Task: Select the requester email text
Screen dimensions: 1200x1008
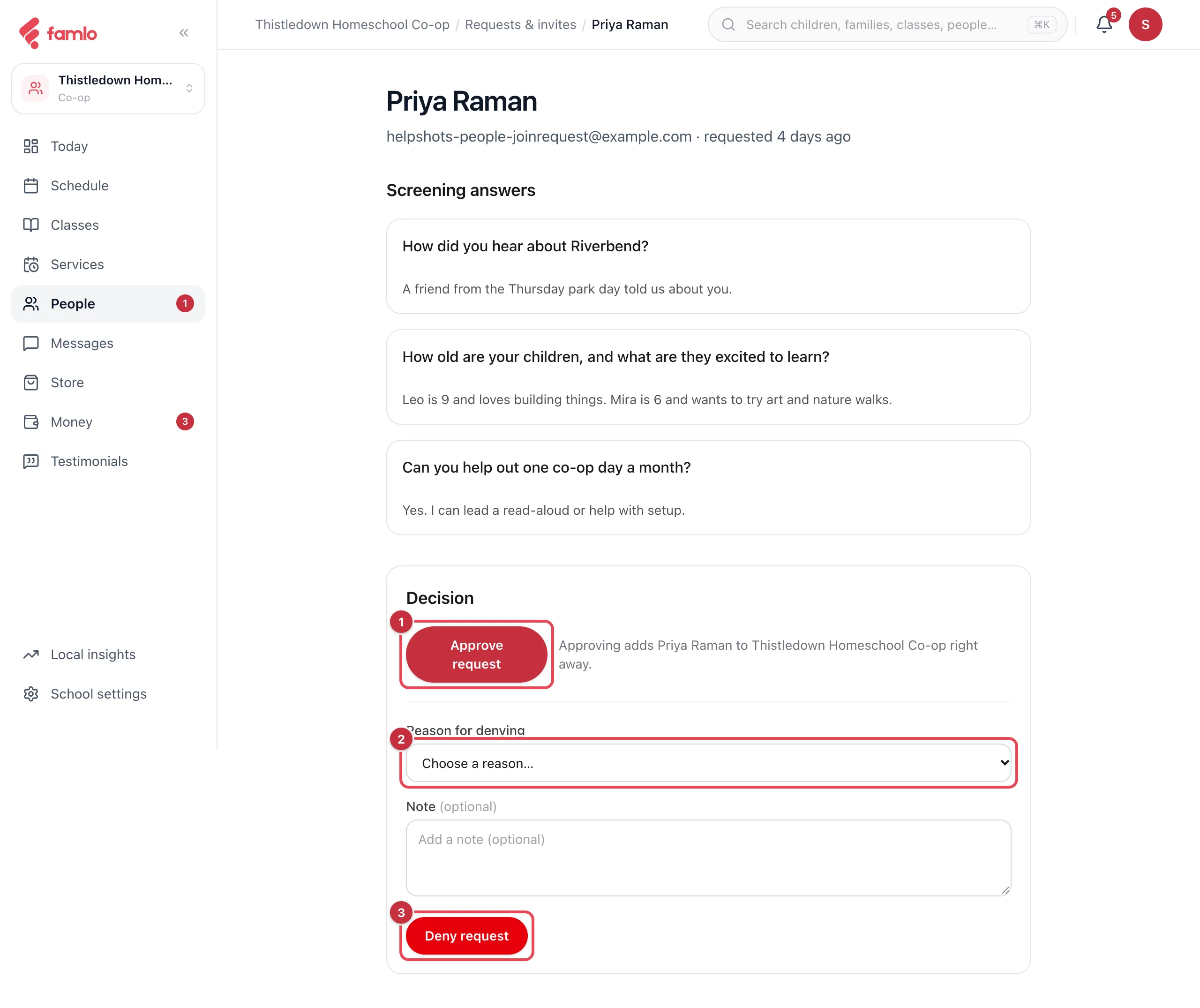Action: click(539, 136)
